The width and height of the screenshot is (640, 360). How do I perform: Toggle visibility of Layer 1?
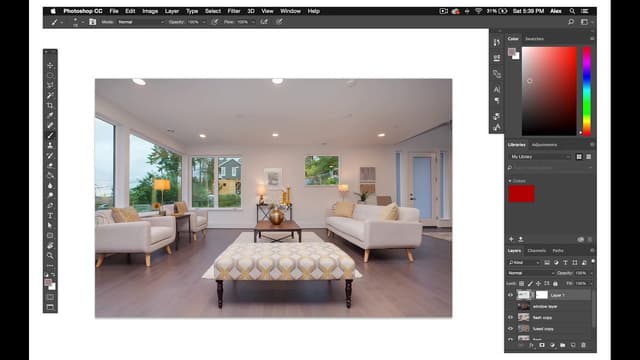tap(510, 295)
